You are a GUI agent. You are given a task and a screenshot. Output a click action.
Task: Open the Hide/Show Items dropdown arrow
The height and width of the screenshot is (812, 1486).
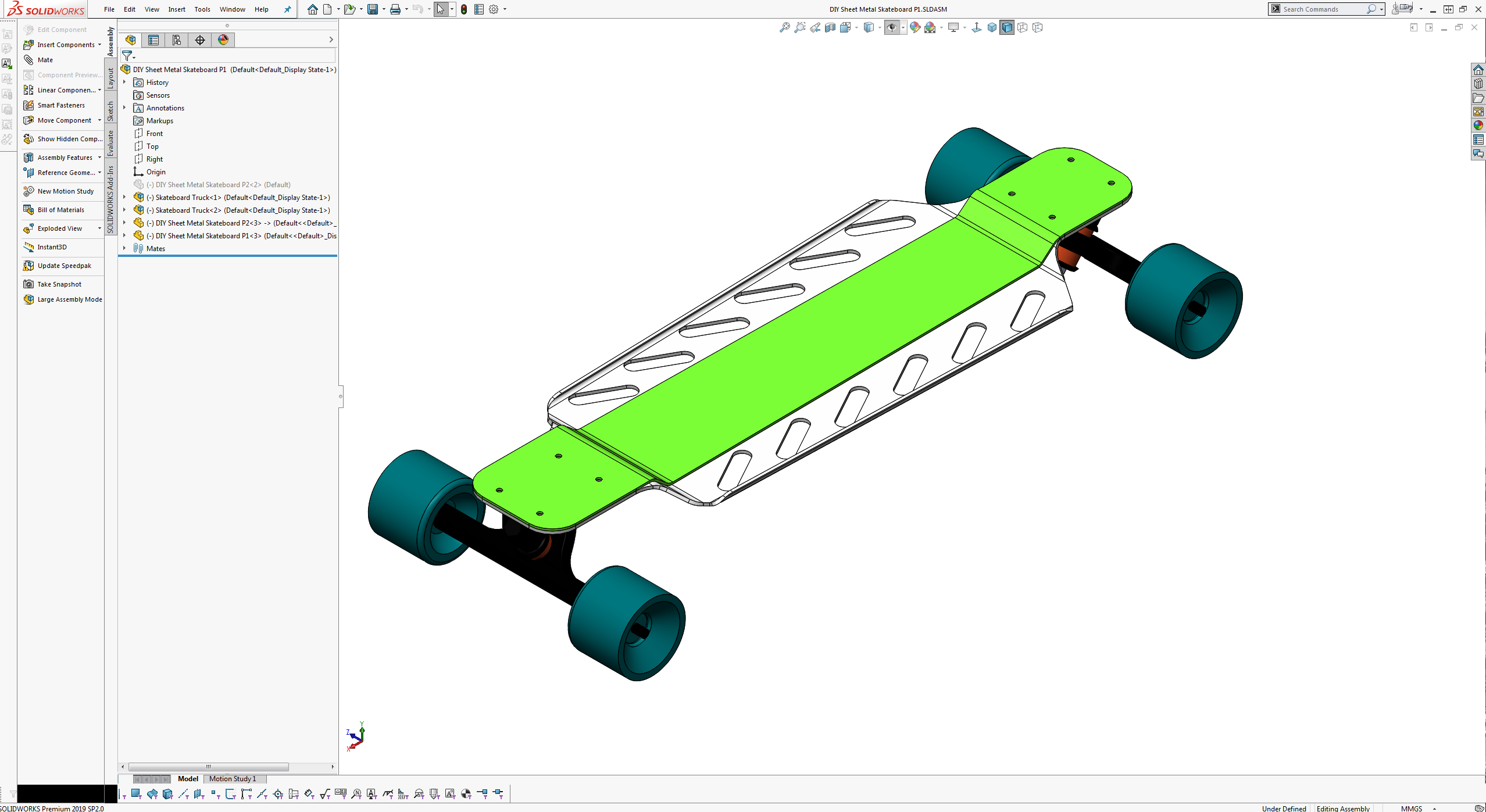[x=903, y=27]
